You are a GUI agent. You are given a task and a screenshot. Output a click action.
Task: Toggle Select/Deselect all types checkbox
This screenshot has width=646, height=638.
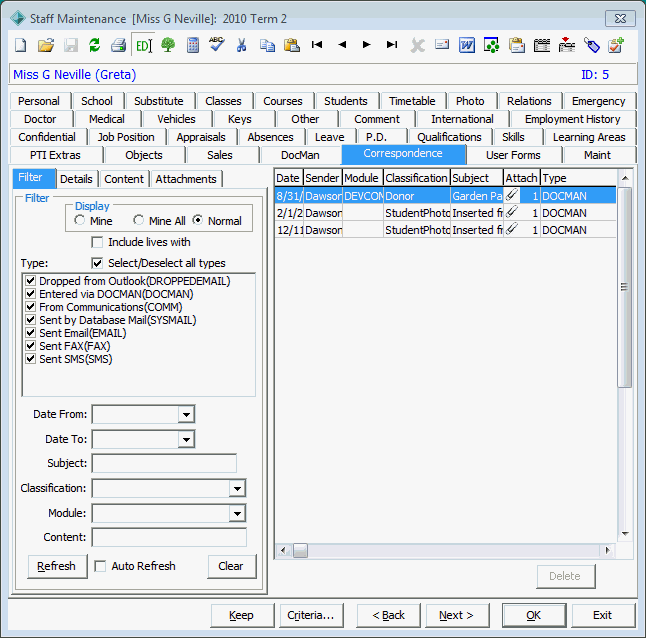pyautogui.click(x=97, y=263)
